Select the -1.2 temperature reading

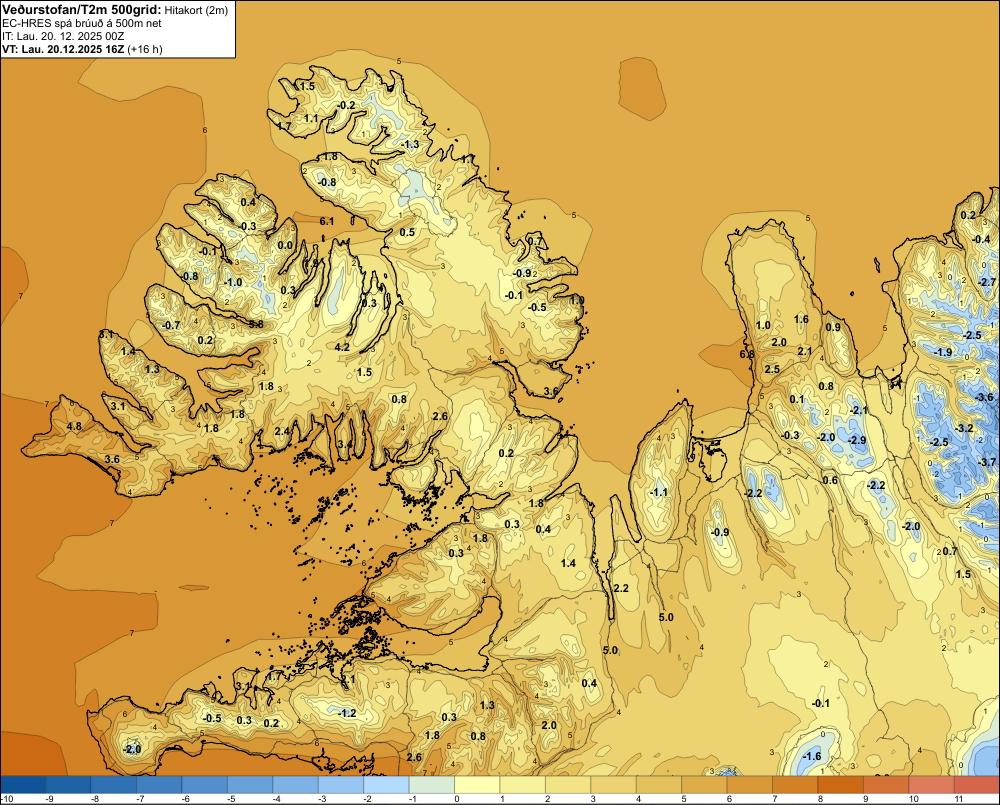(x=348, y=713)
